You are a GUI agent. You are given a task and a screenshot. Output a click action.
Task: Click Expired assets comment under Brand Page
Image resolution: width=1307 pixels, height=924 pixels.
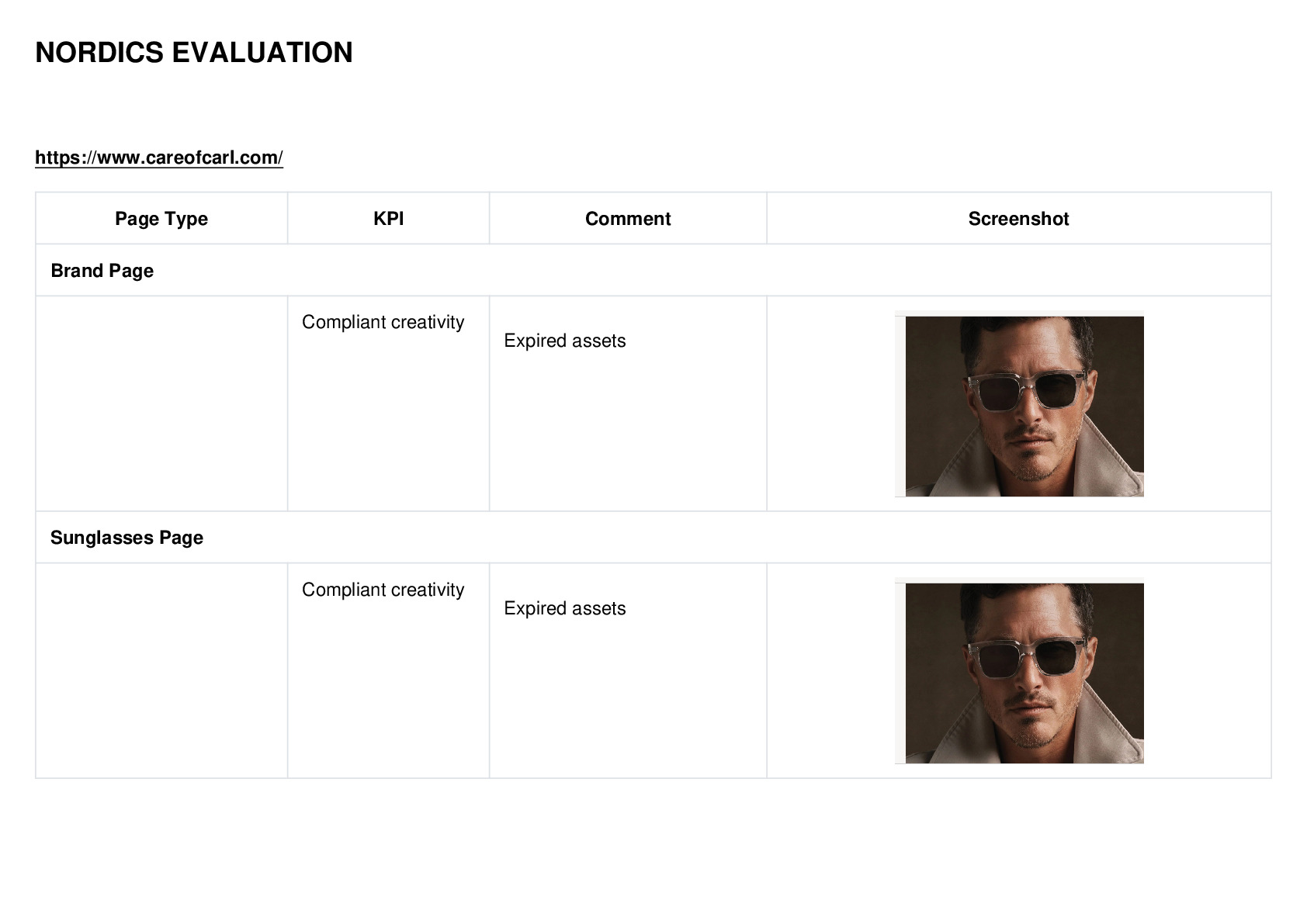coord(565,341)
